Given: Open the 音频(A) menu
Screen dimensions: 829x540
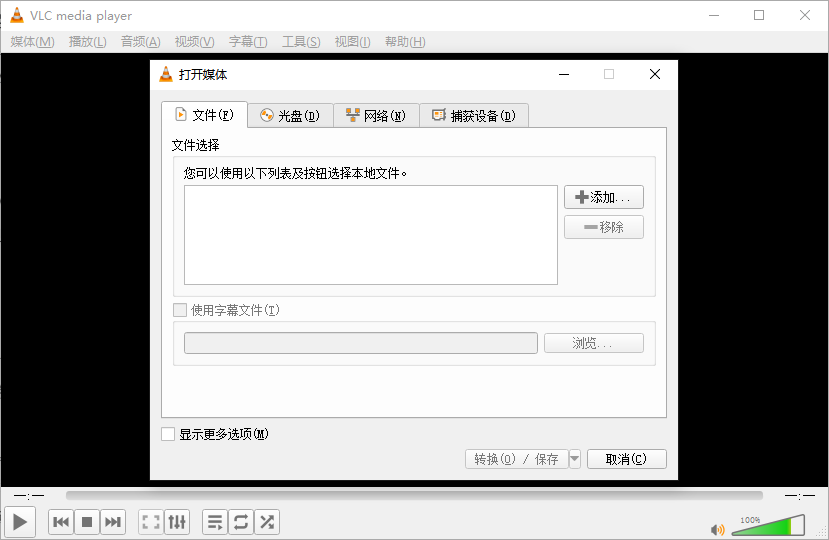Looking at the screenshot, I should tap(141, 42).
